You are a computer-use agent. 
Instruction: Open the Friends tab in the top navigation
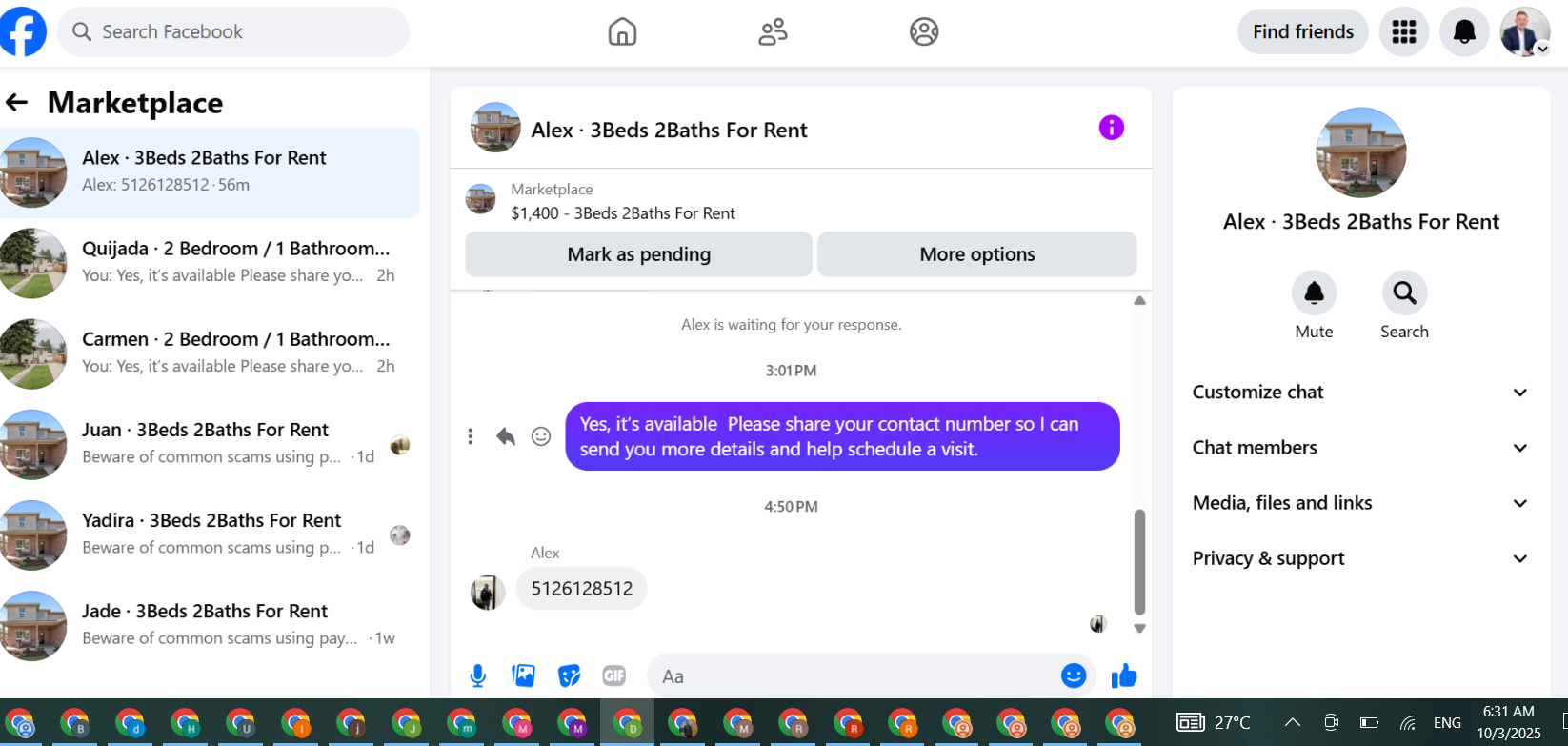[x=773, y=32]
